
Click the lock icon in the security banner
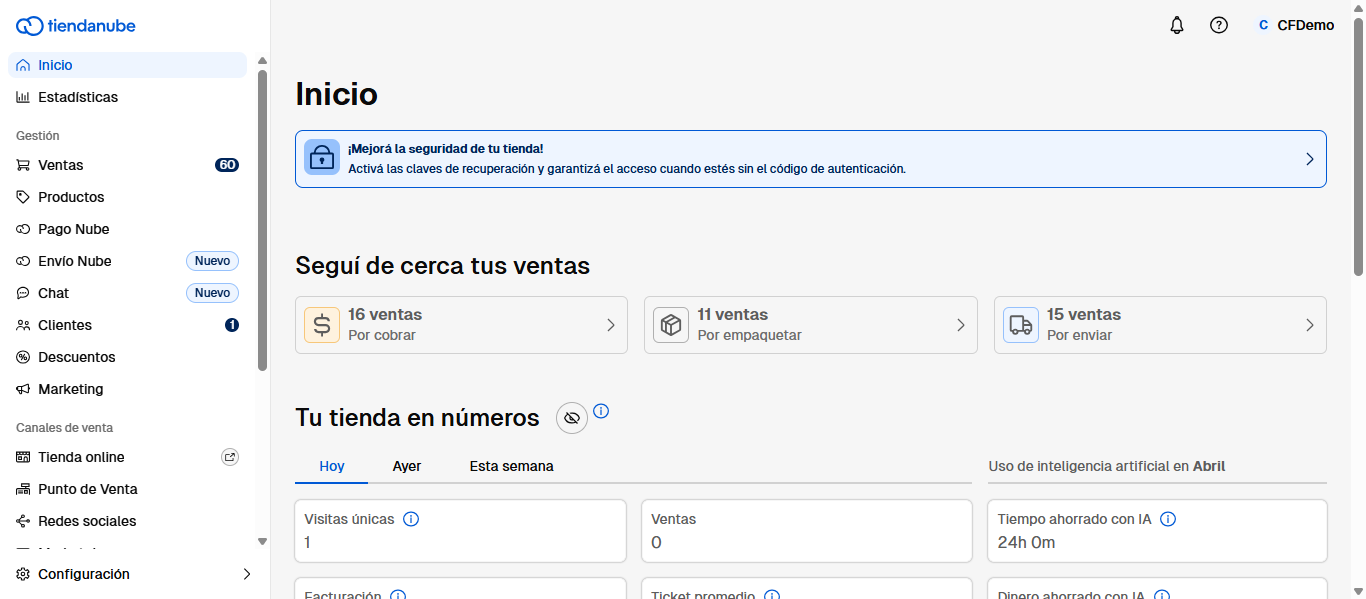322,158
